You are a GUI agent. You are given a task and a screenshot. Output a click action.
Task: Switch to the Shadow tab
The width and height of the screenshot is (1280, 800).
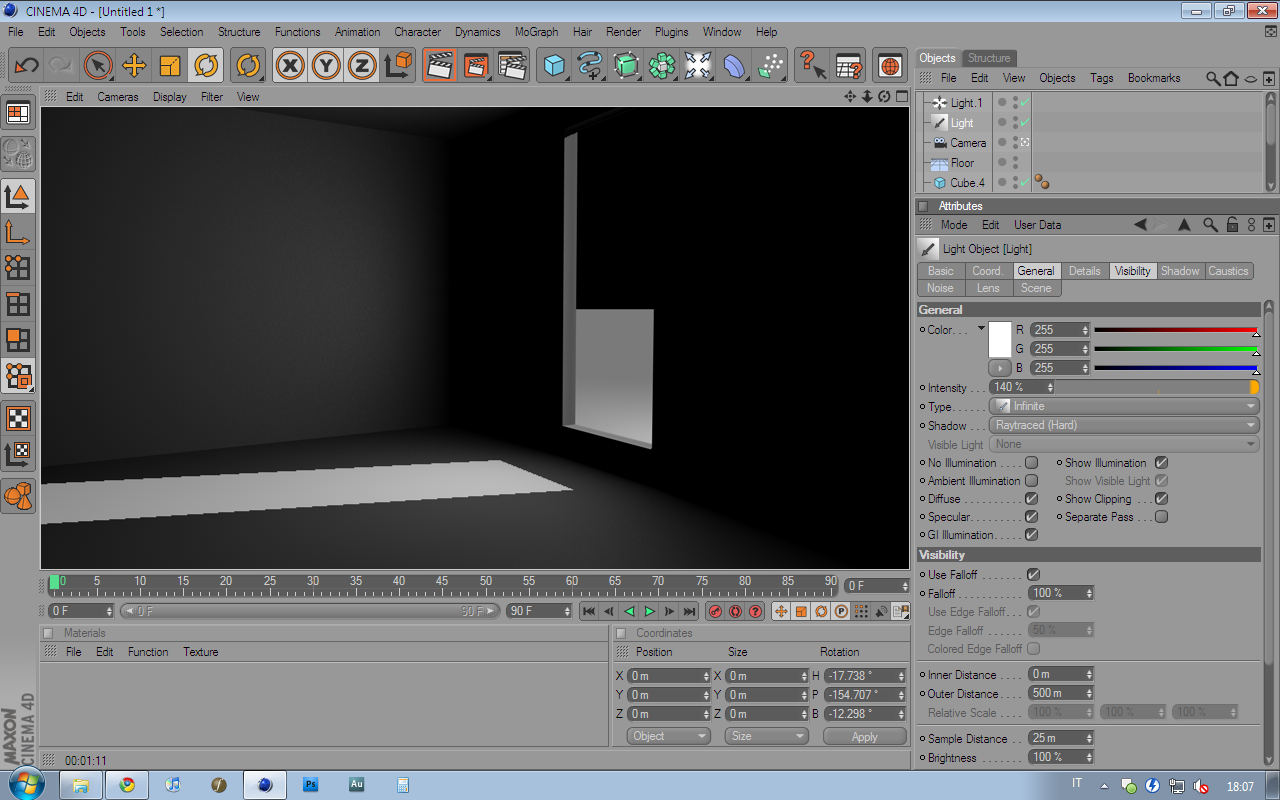(x=1180, y=271)
